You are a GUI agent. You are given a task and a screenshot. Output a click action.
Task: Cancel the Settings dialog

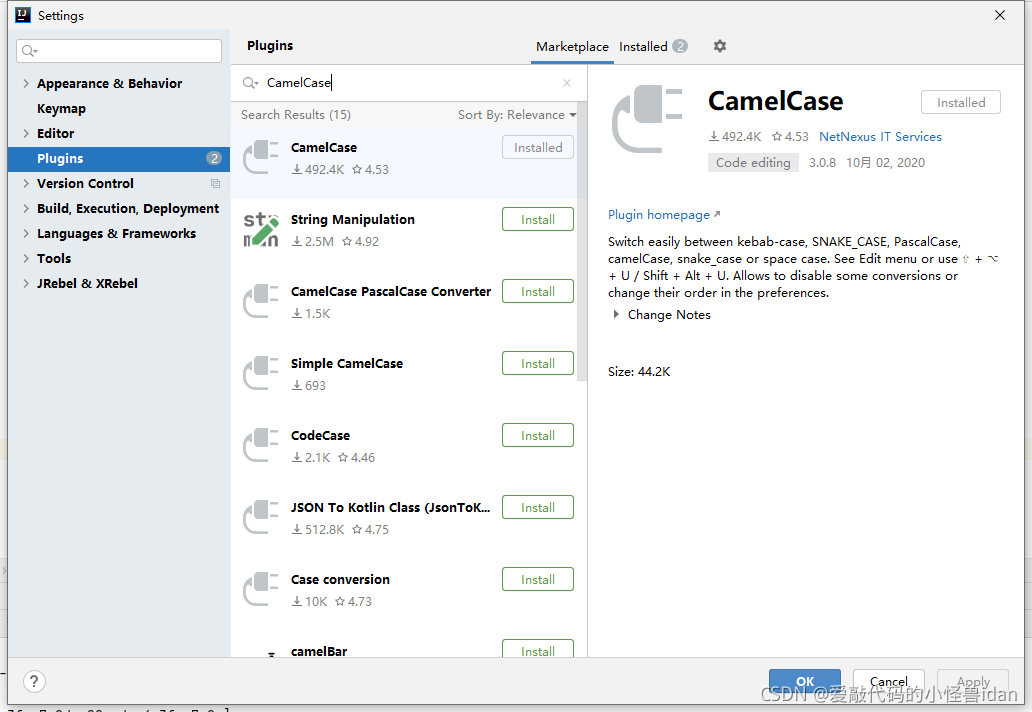tap(889, 682)
